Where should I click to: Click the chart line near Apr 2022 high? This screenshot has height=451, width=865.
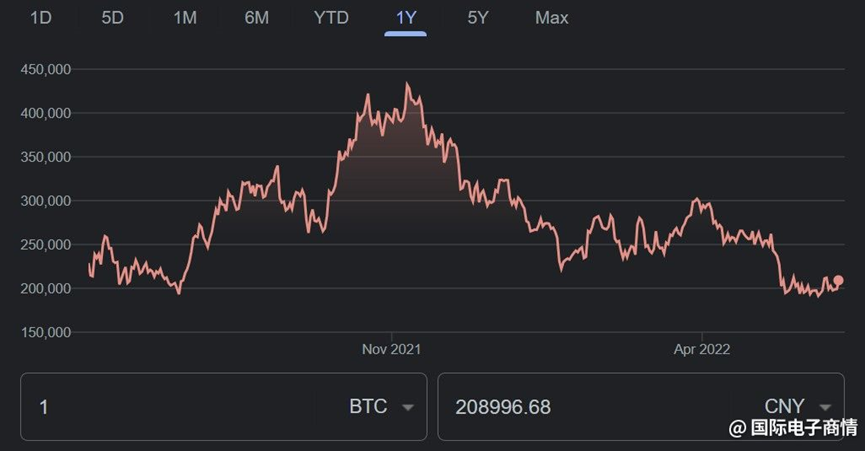tap(697, 199)
